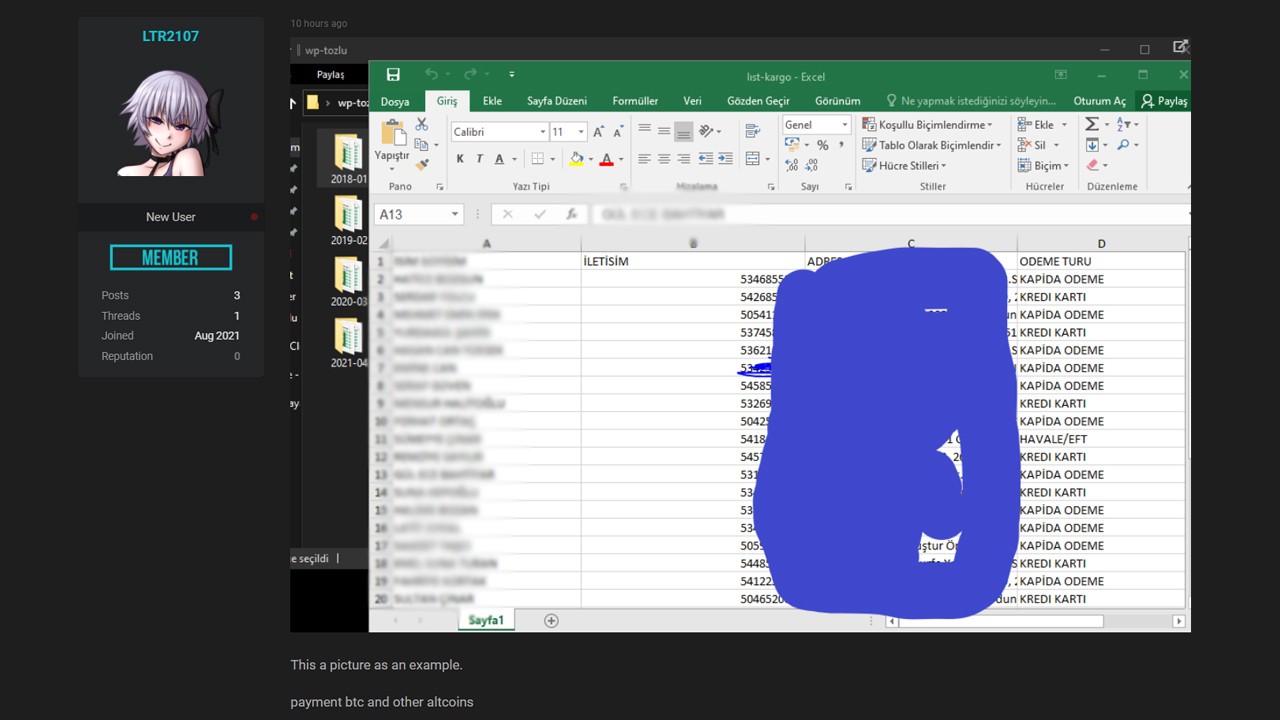Click the yellow fill color swatch

coord(576,159)
